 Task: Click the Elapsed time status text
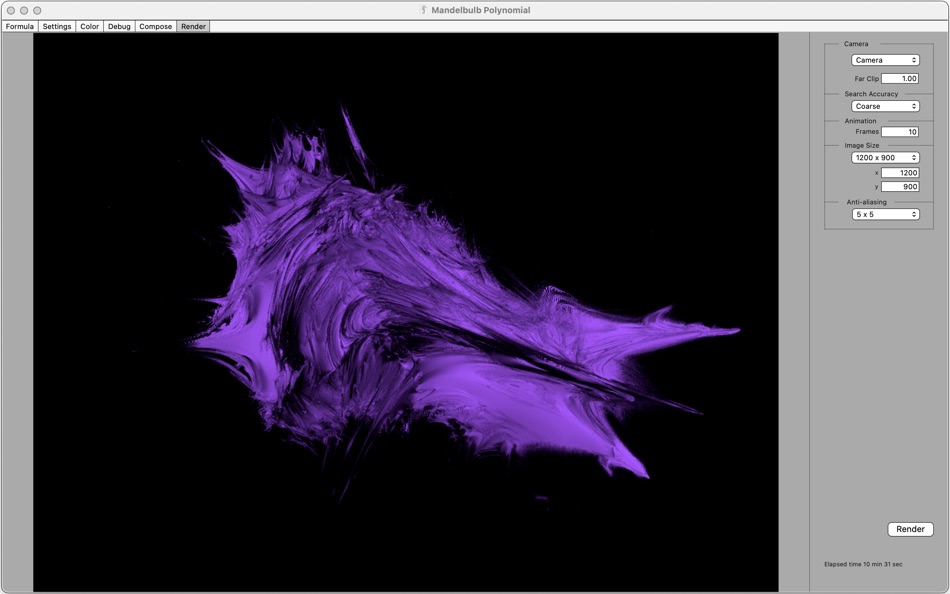click(x=863, y=564)
